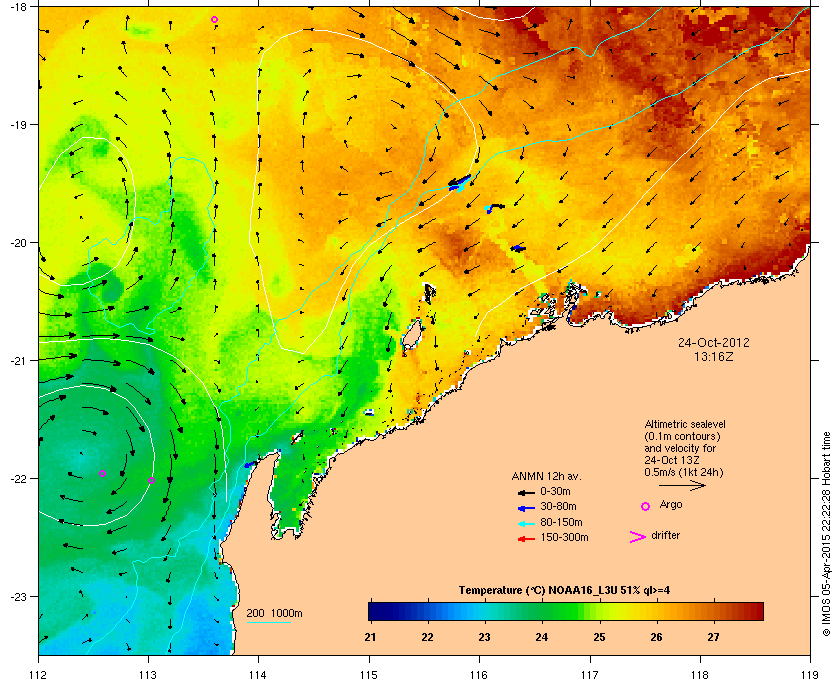Click the magenta drifter chevron in legend

[x=638, y=537]
